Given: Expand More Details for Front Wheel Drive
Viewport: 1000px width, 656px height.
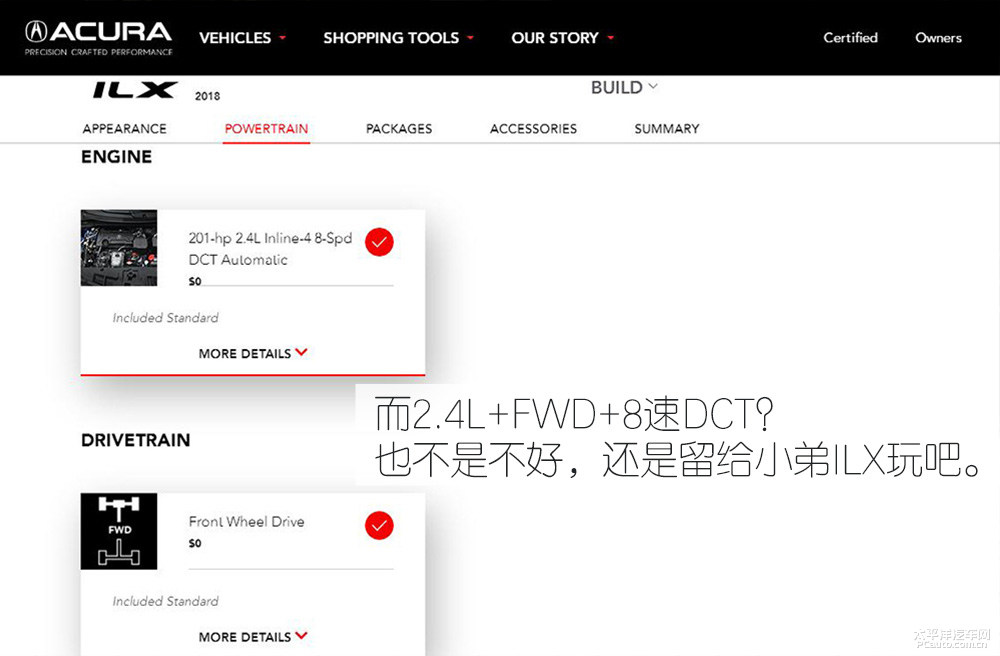Looking at the screenshot, I should 252,636.
